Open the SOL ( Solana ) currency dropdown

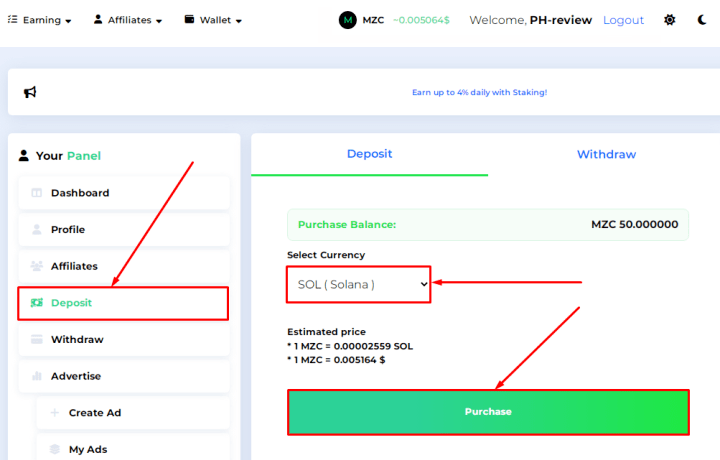tap(359, 285)
